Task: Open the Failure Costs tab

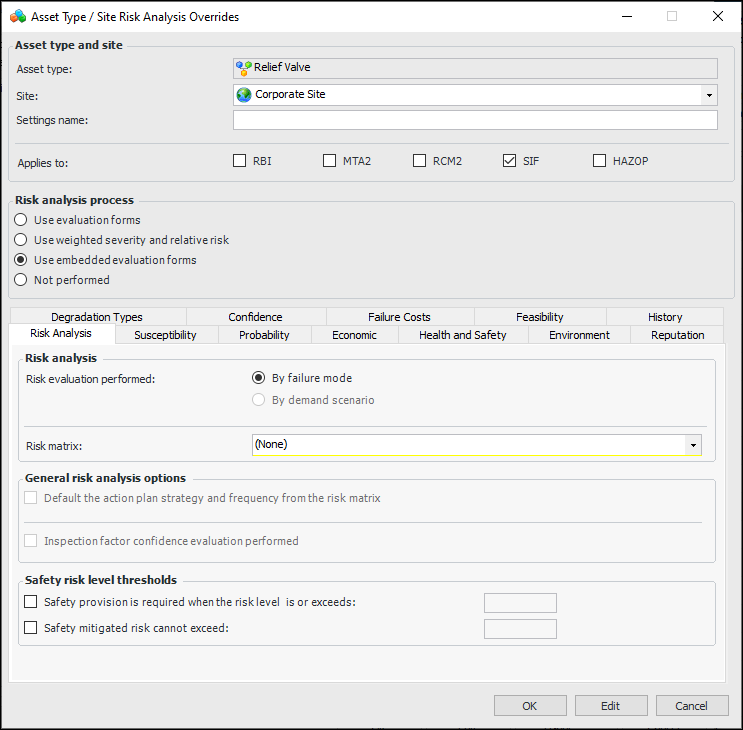Action: 399,317
